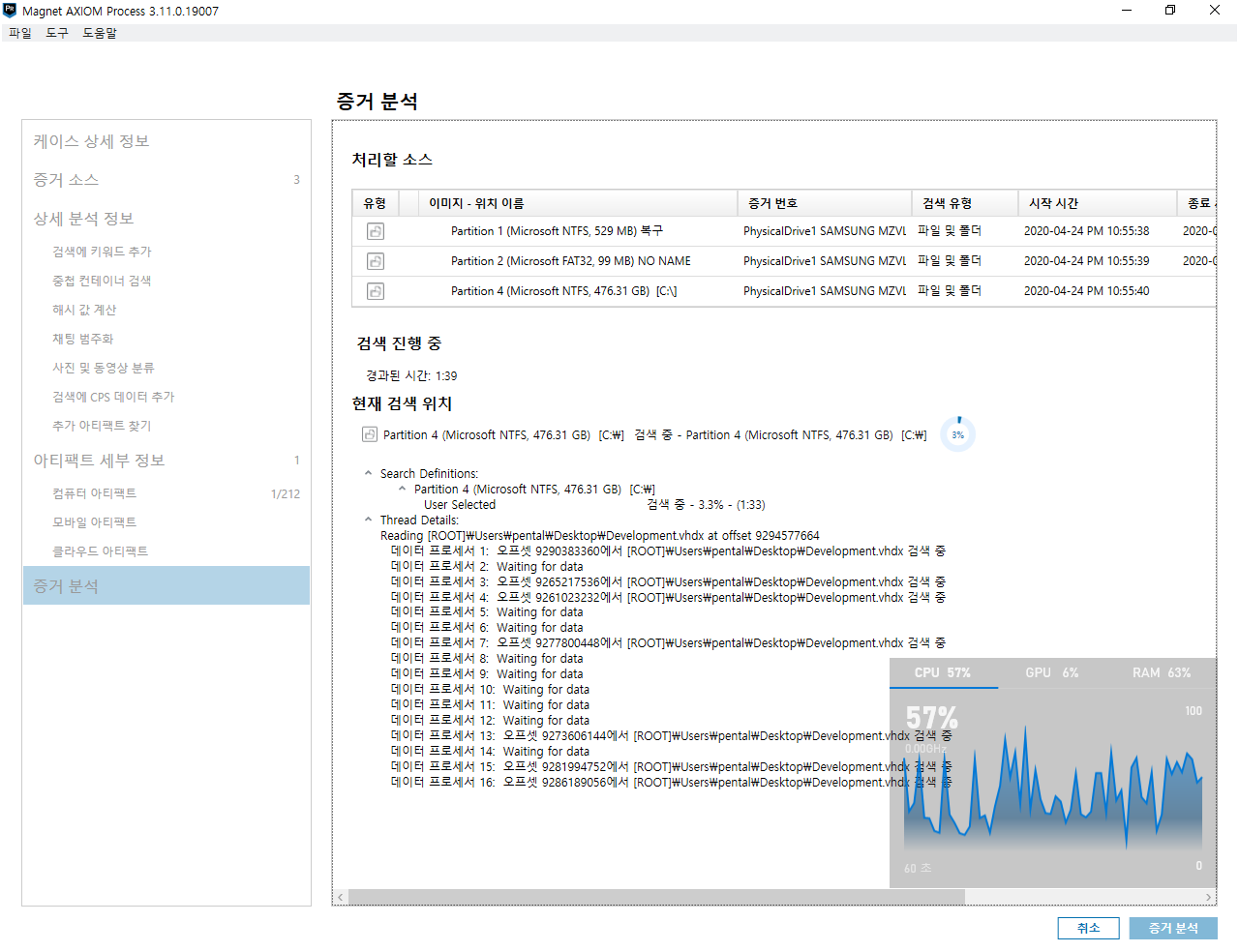The width and height of the screenshot is (1239, 952).
Task: Switch to the RAM 63% tab in overlay
Action: tap(1162, 672)
